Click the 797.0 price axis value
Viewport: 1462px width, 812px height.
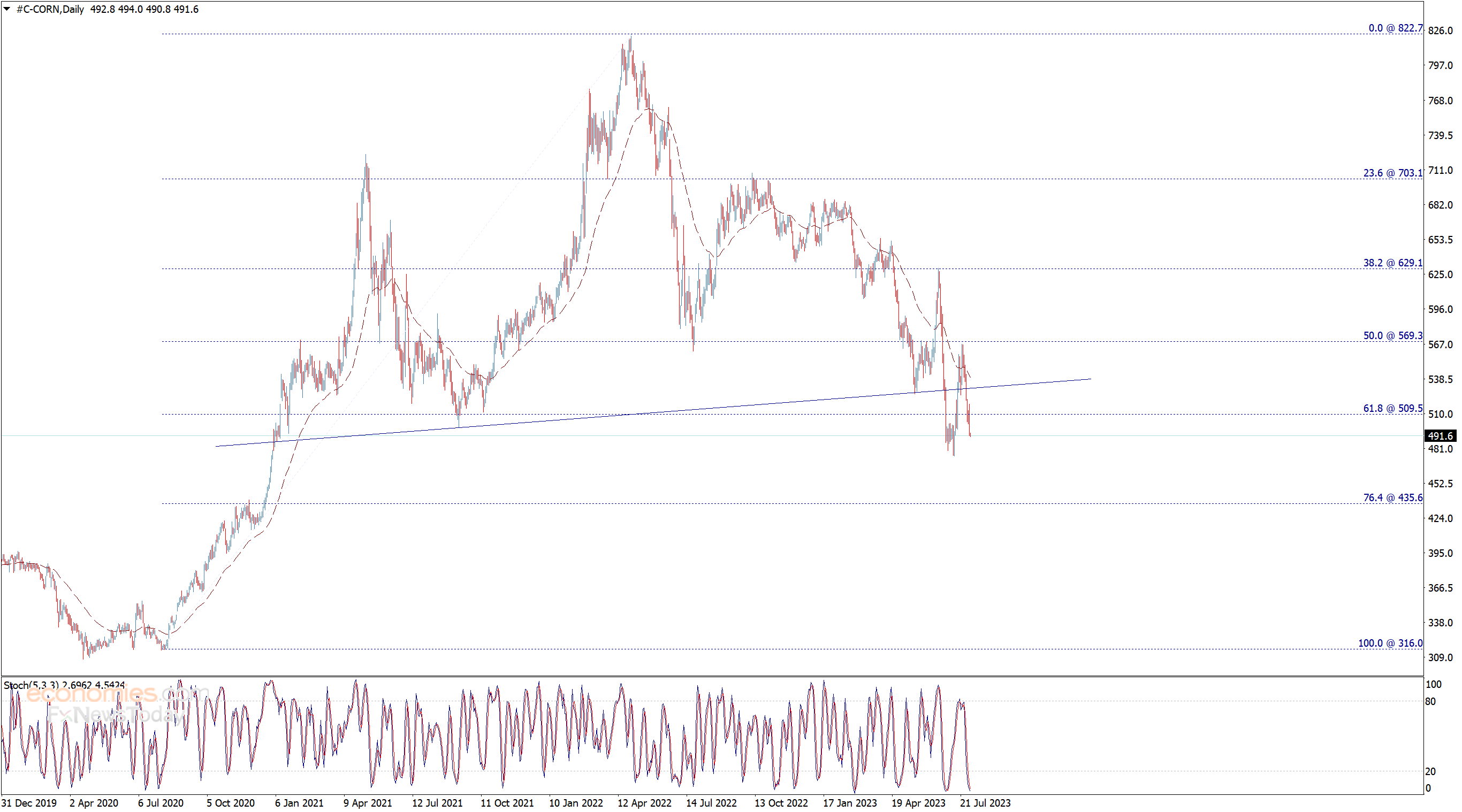[x=1440, y=65]
